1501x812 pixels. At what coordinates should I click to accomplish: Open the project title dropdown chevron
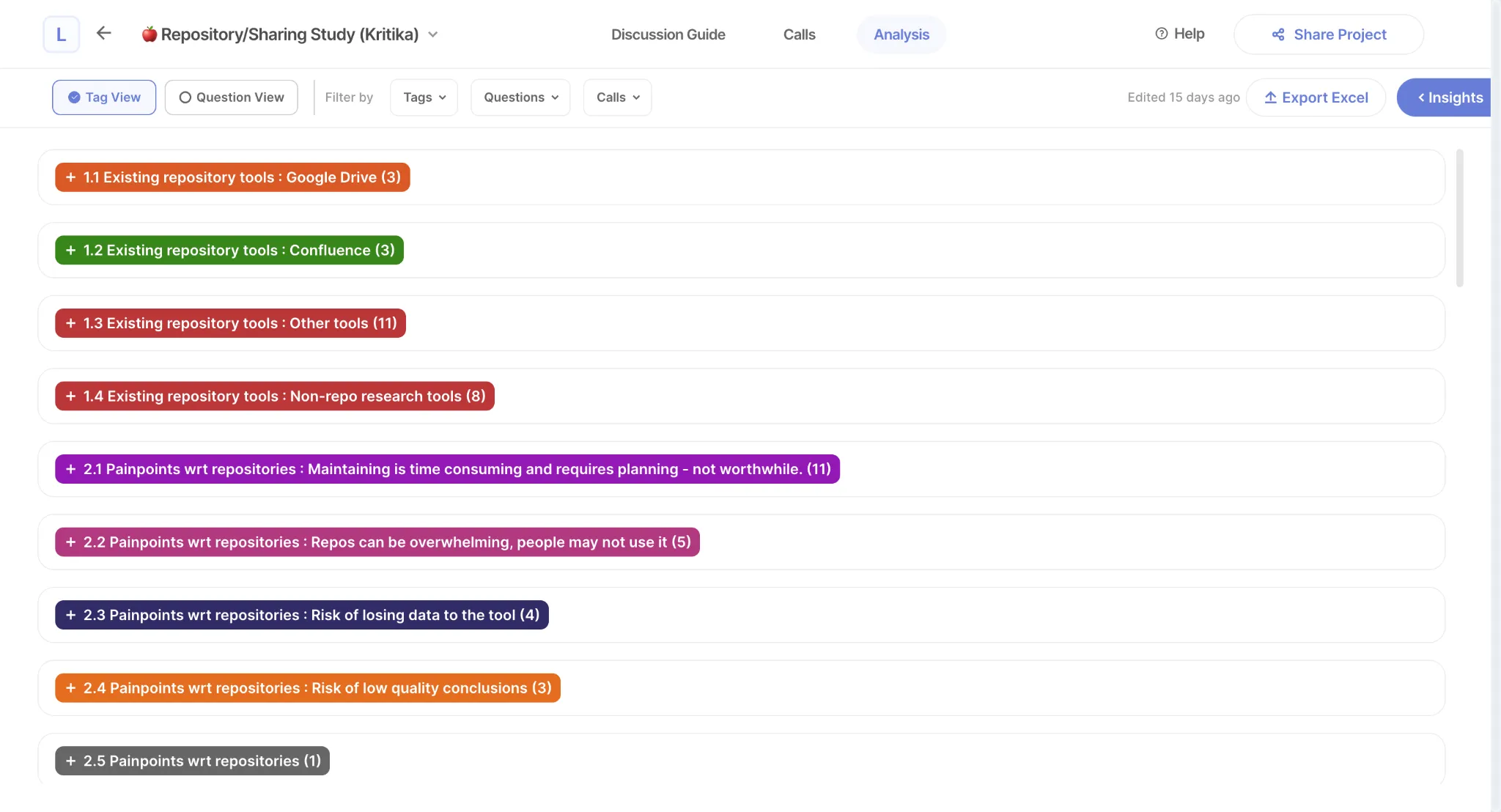(433, 34)
